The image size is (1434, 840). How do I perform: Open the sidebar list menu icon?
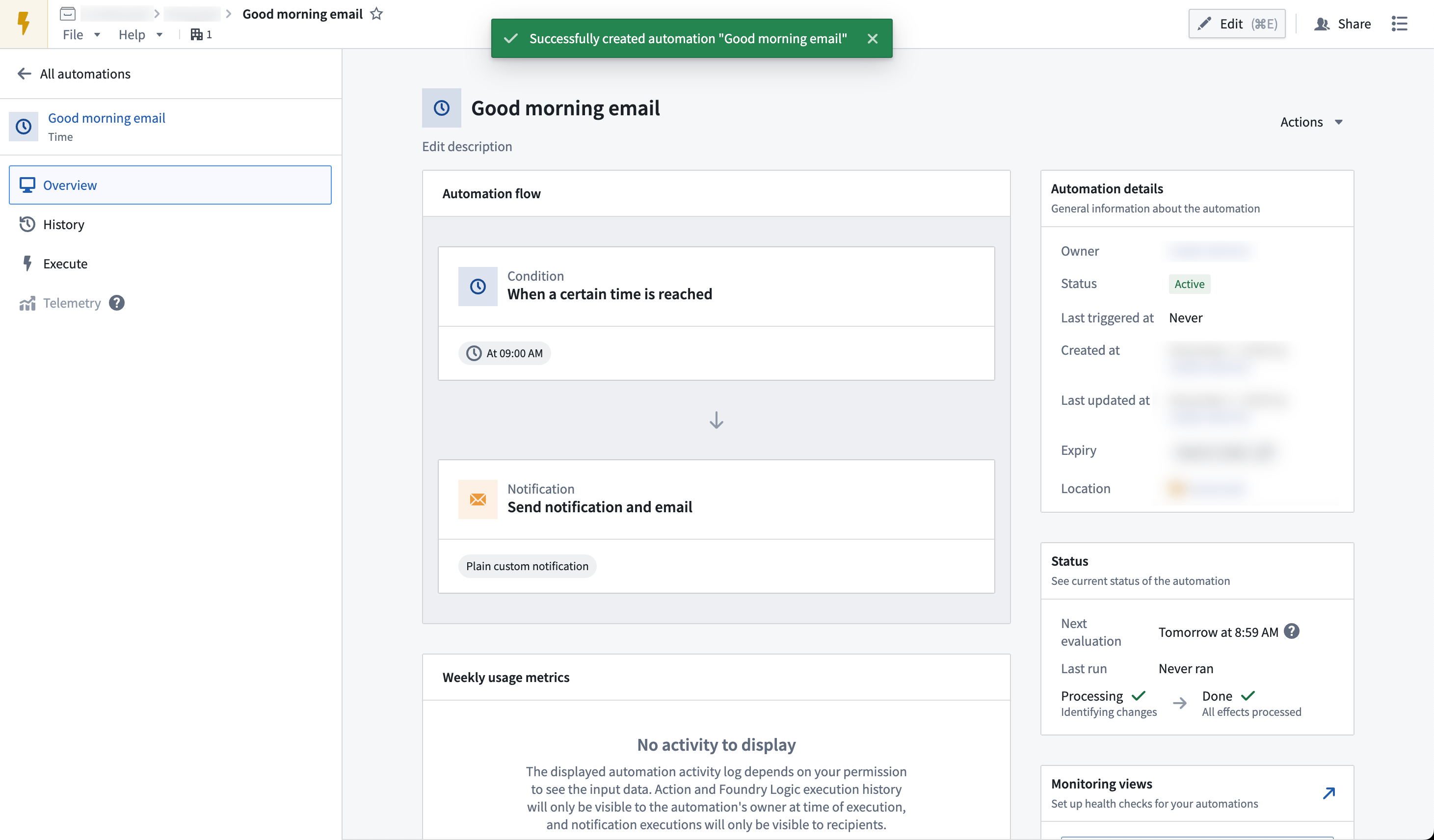tap(1399, 24)
